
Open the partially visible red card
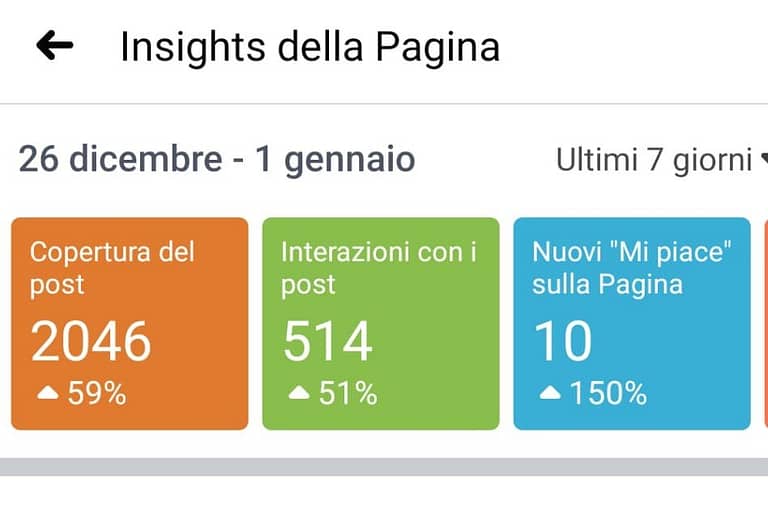766,324
